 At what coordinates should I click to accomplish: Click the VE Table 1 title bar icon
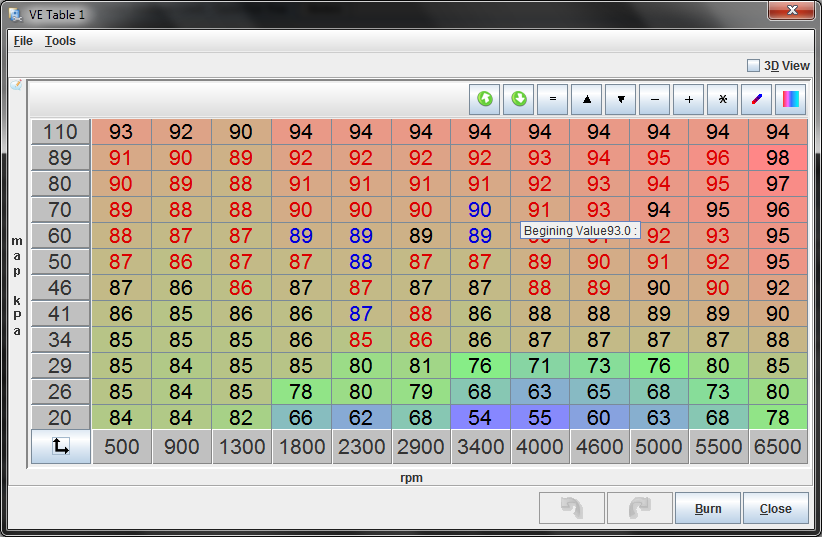[x=16, y=15]
